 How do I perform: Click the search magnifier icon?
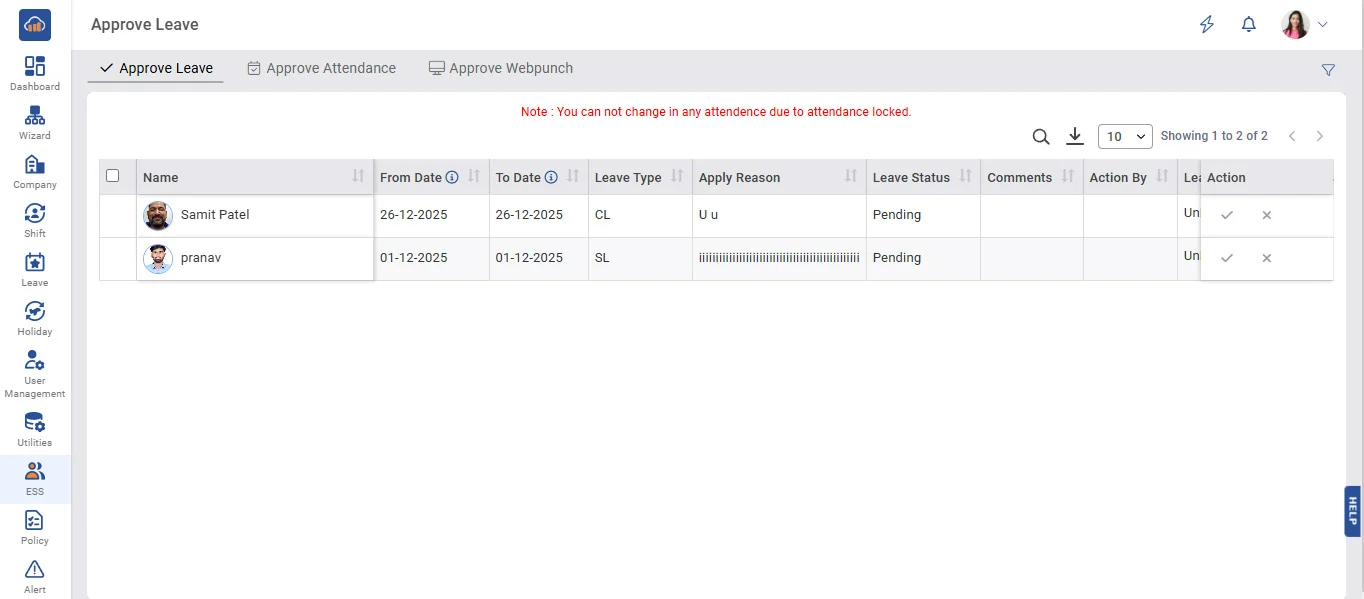pos(1041,137)
